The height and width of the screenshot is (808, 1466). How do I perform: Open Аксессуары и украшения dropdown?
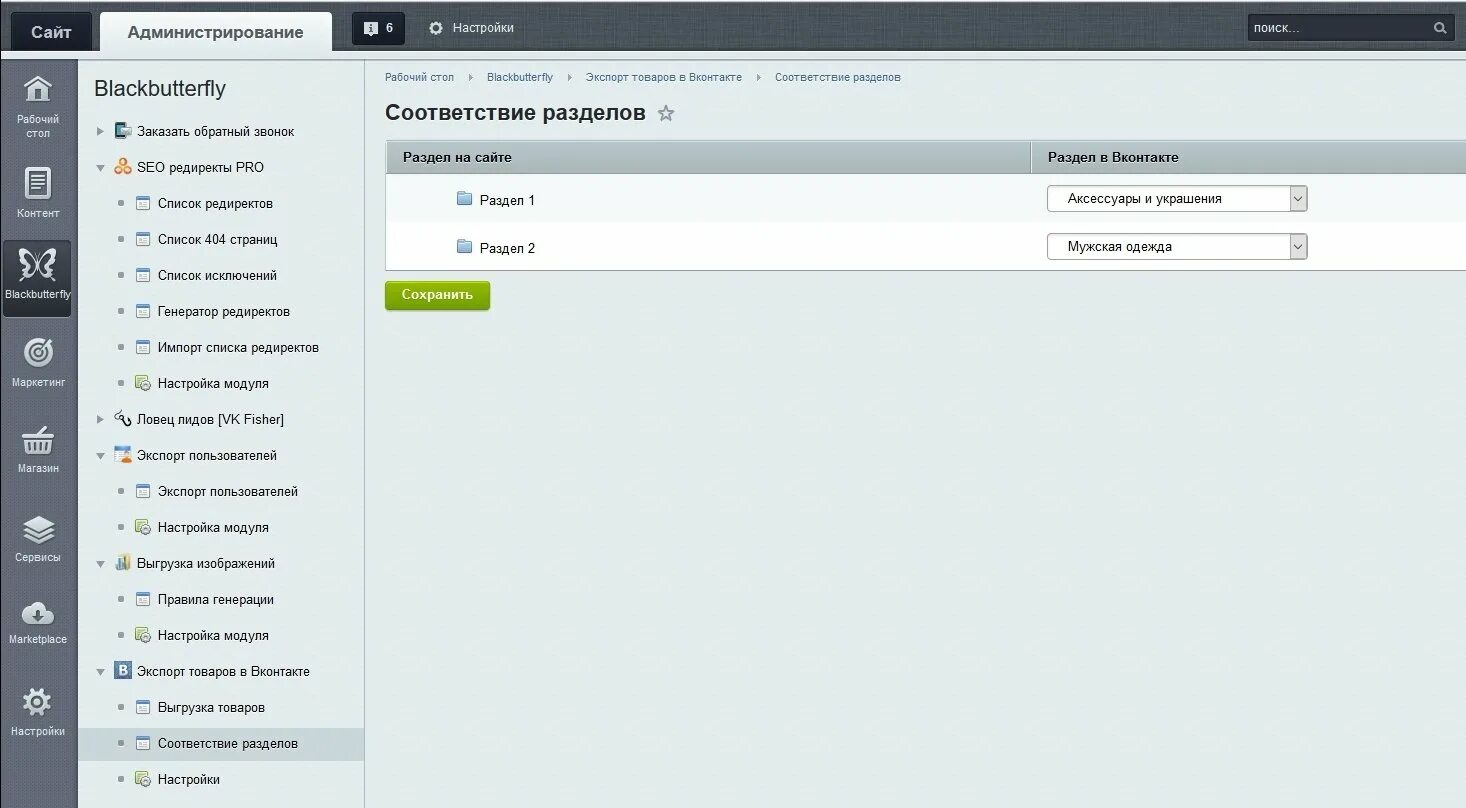click(x=1177, y=199)
